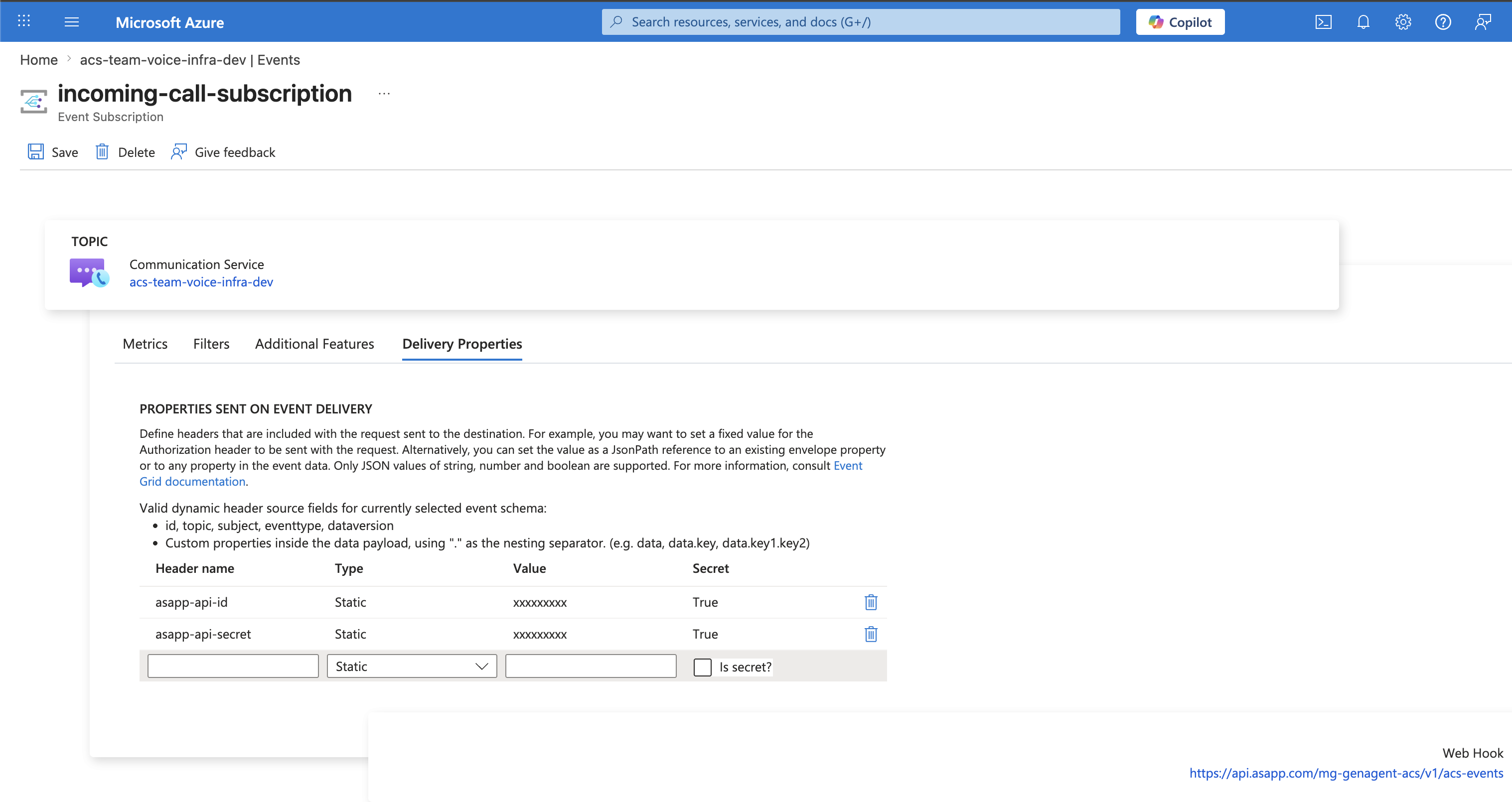The image size is (1512, 802).
Task: Click the Save button
Action: [x=53, y=152]
